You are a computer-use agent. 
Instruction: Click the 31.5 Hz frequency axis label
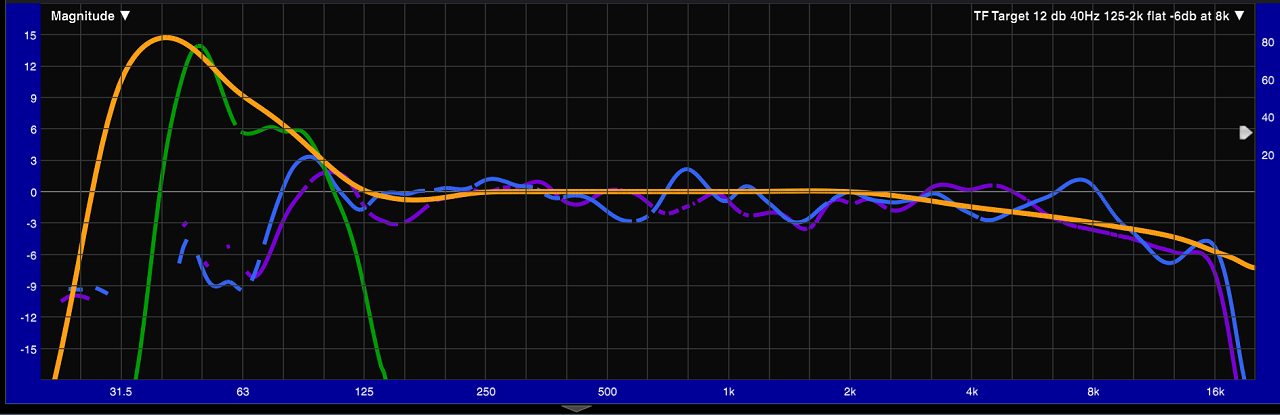(x=121, y=391)
